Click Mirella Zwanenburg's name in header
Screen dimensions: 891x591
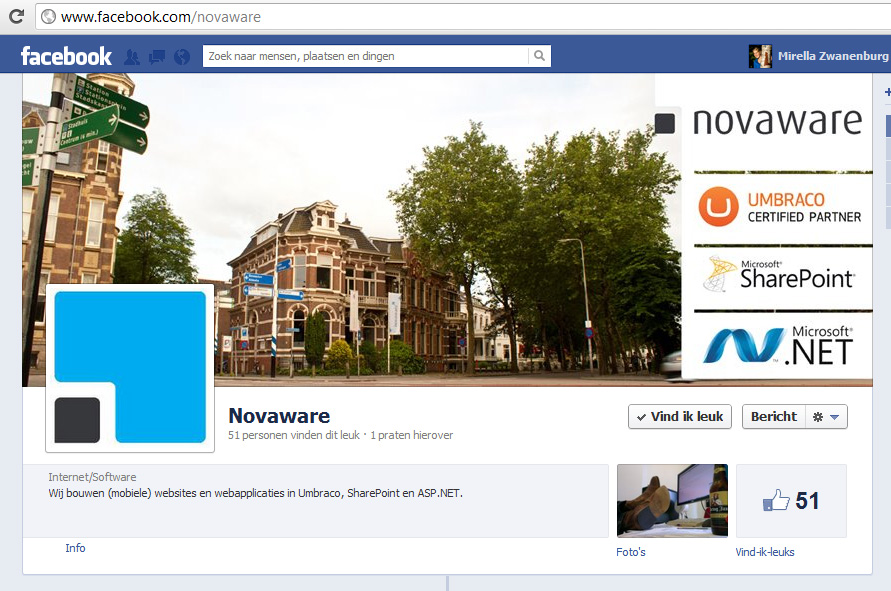coord(832,57)
